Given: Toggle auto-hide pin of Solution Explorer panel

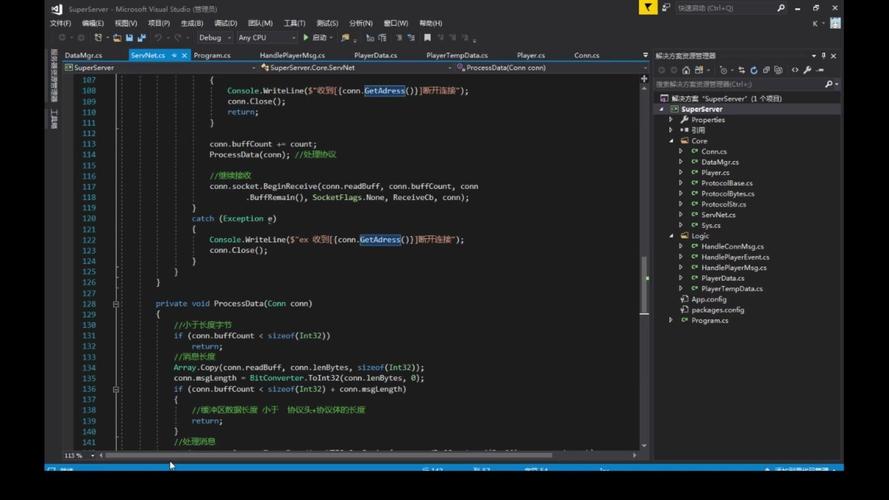Looking at the screenshot, I should pos(823,56).
